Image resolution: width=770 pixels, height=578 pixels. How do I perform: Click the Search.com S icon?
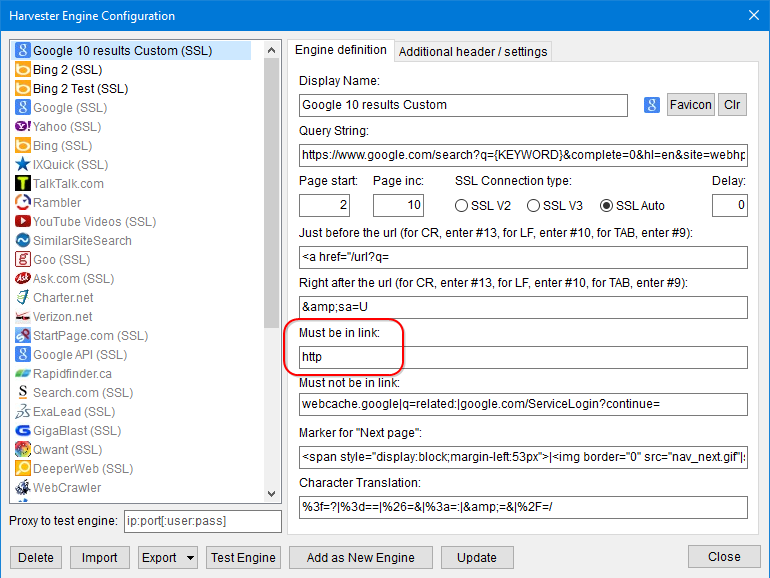pos(23,392)
